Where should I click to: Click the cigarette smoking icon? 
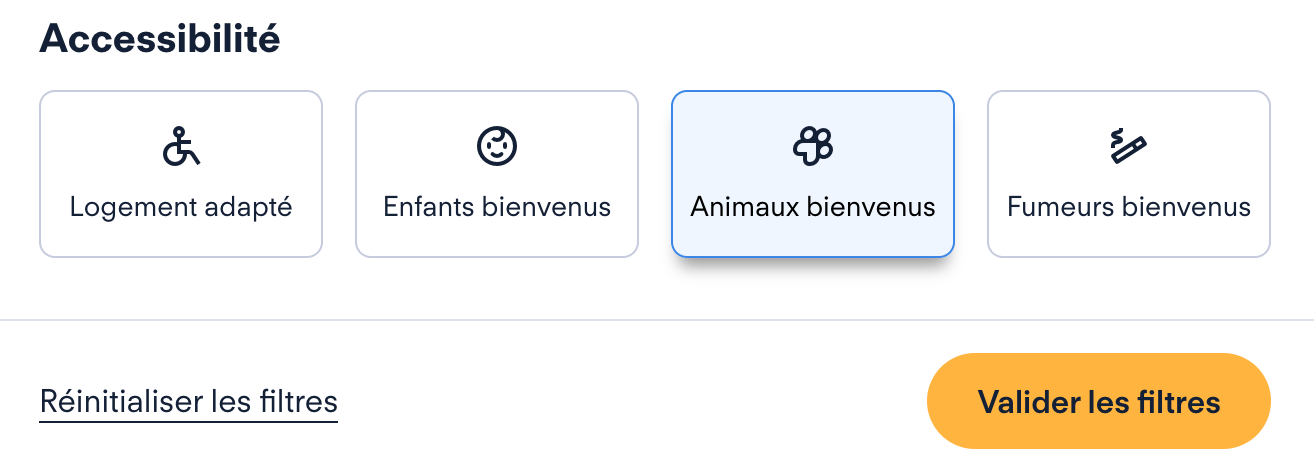coord(1129,147)
